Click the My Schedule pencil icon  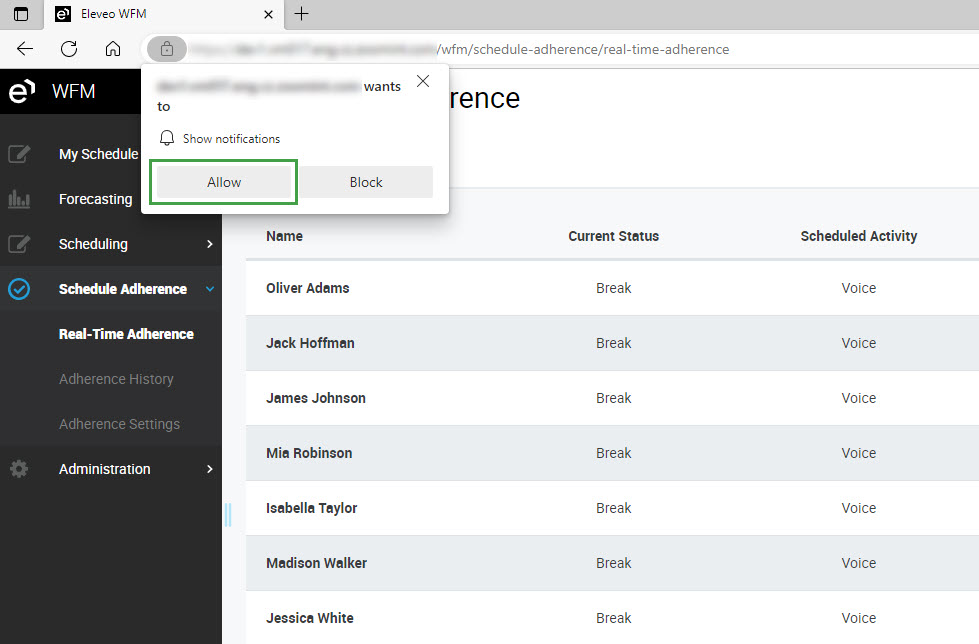click(19, 154)
